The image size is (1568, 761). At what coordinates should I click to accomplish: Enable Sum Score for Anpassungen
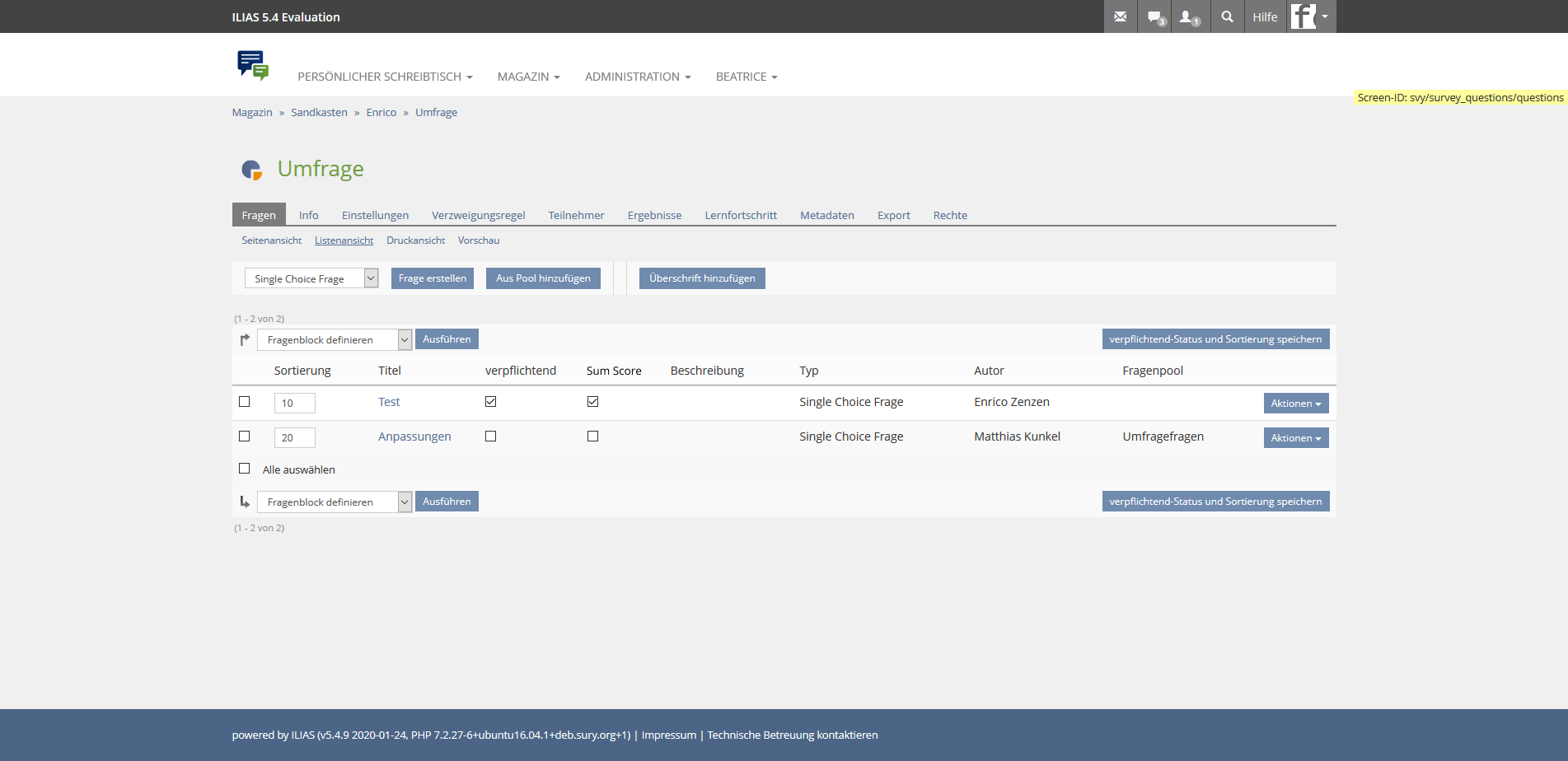click(592, 437)
